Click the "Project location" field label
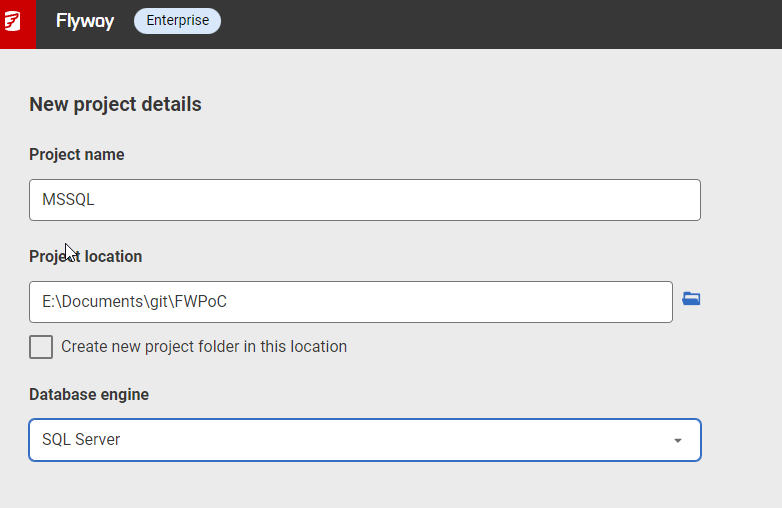The image size is (782, 508). pos(86,257)
